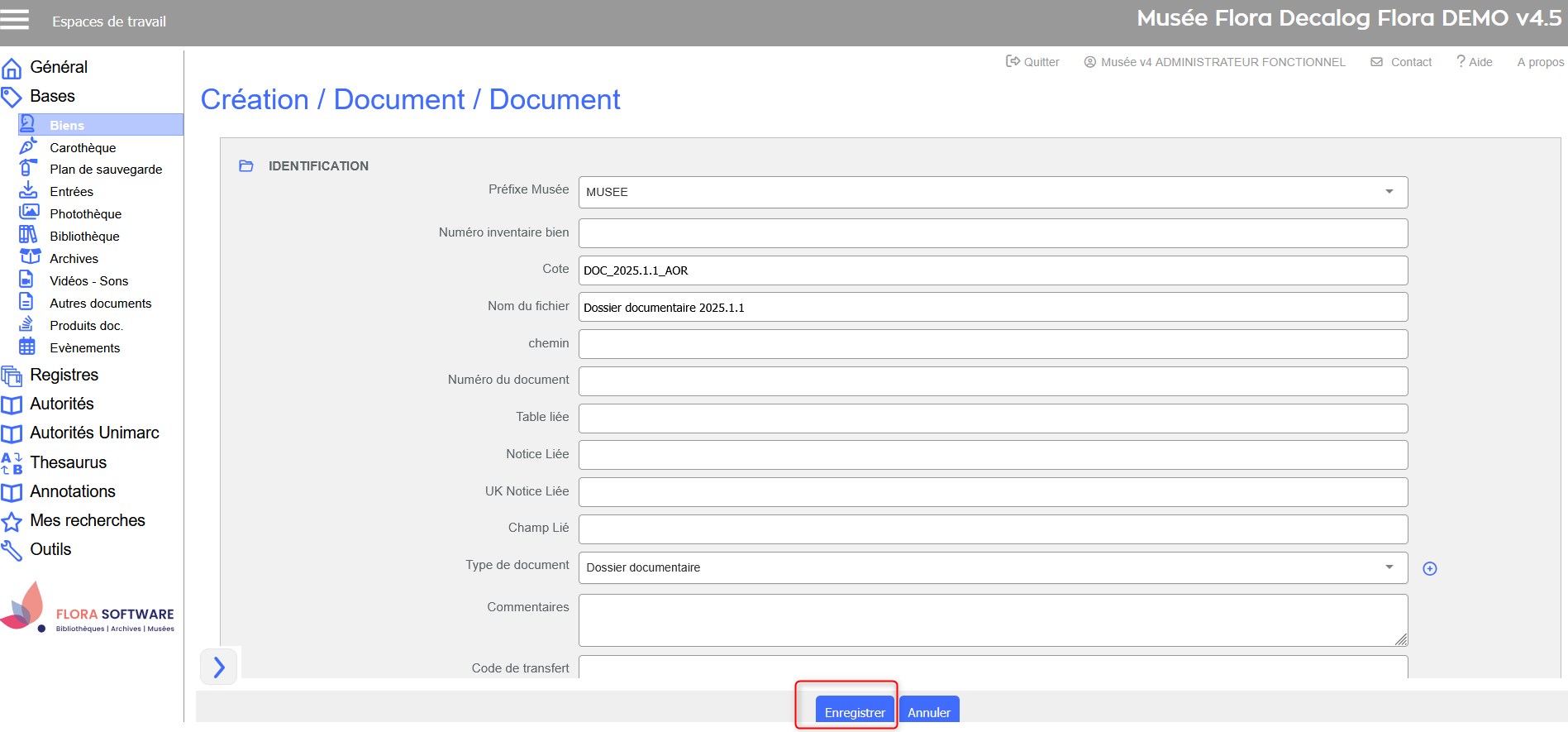This screenshot has height=732, width=1568.
Task: Select Thesaurus in the sidebar
Action: click(68, 462)
